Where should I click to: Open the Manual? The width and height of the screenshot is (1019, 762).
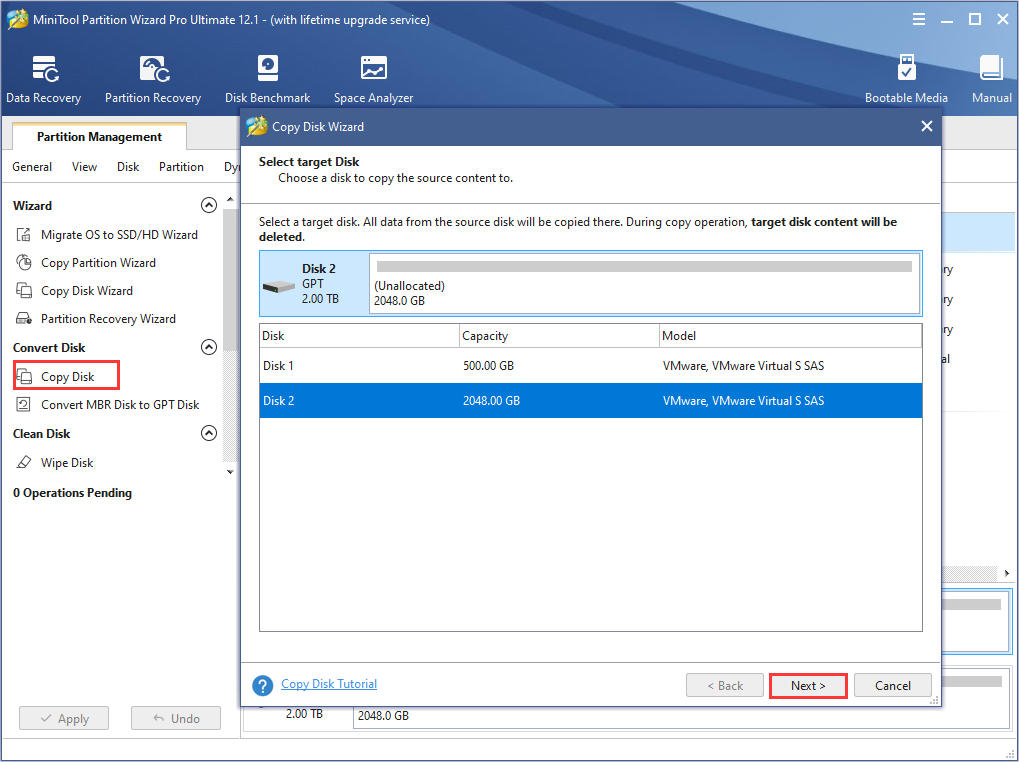tap(992, 80)
